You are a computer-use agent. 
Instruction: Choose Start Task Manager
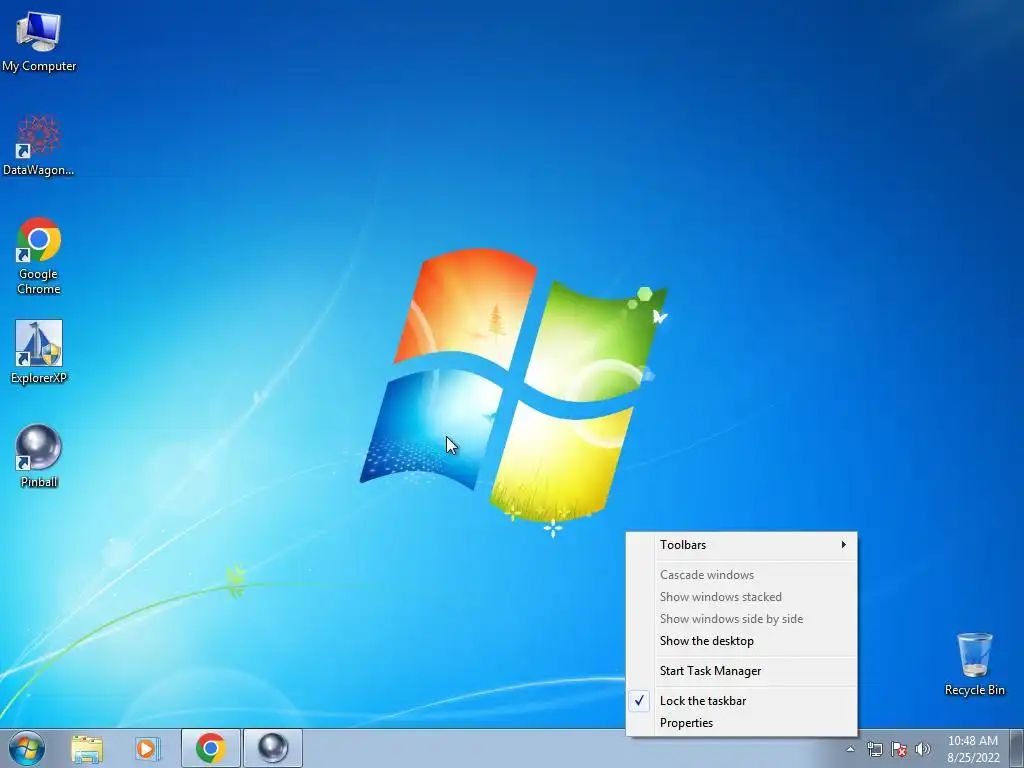click(741, 671)
